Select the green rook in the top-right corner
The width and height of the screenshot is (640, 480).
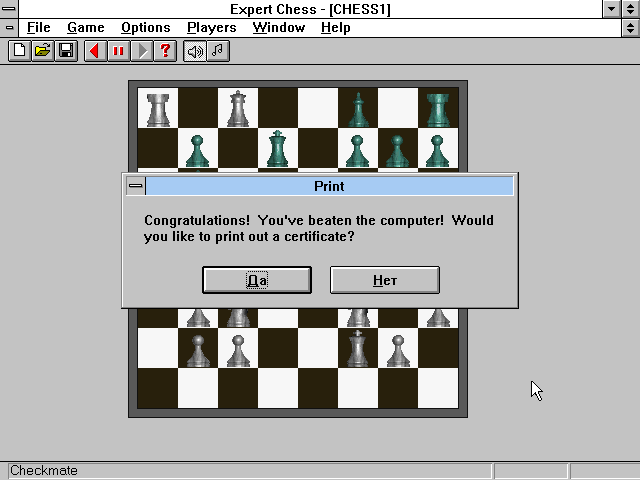click(438, 109)
